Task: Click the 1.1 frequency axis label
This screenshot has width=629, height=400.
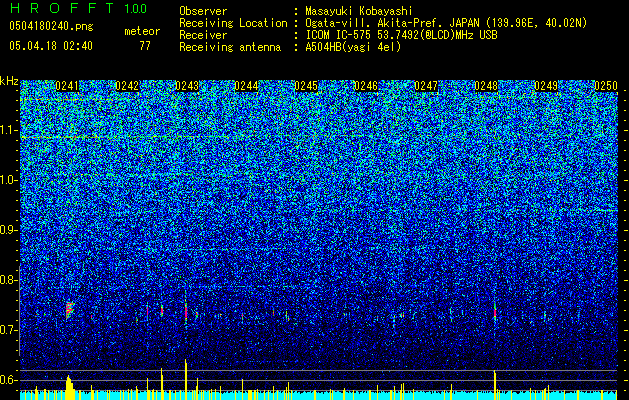Action: pos(9,131)
